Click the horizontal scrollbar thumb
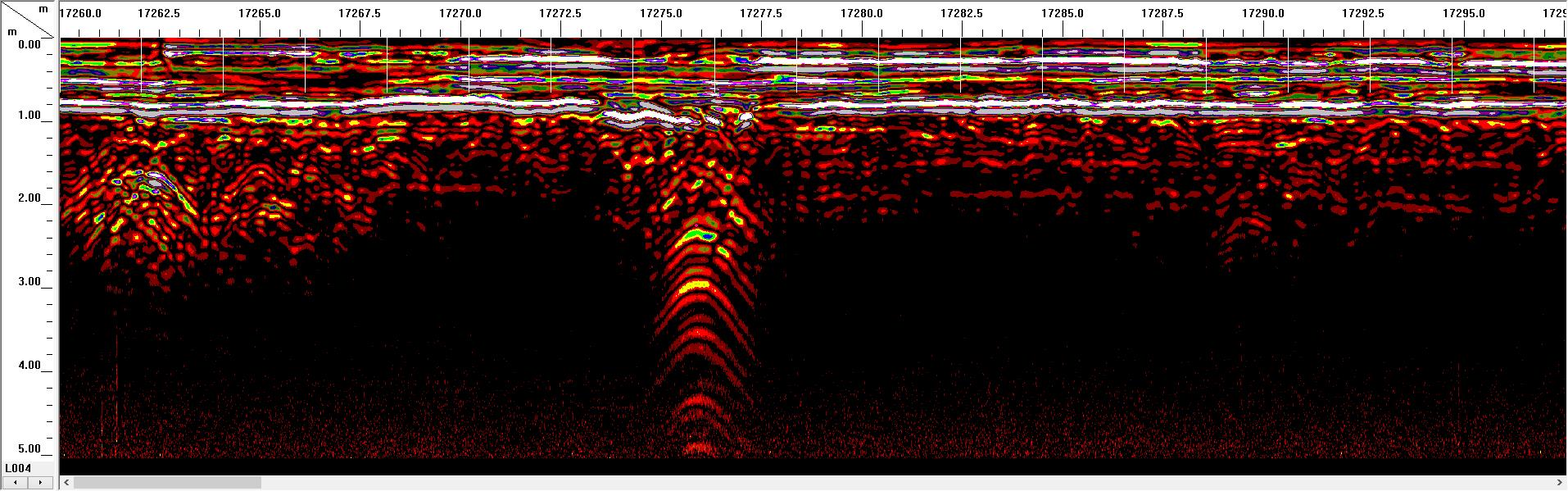 [167, 483]
